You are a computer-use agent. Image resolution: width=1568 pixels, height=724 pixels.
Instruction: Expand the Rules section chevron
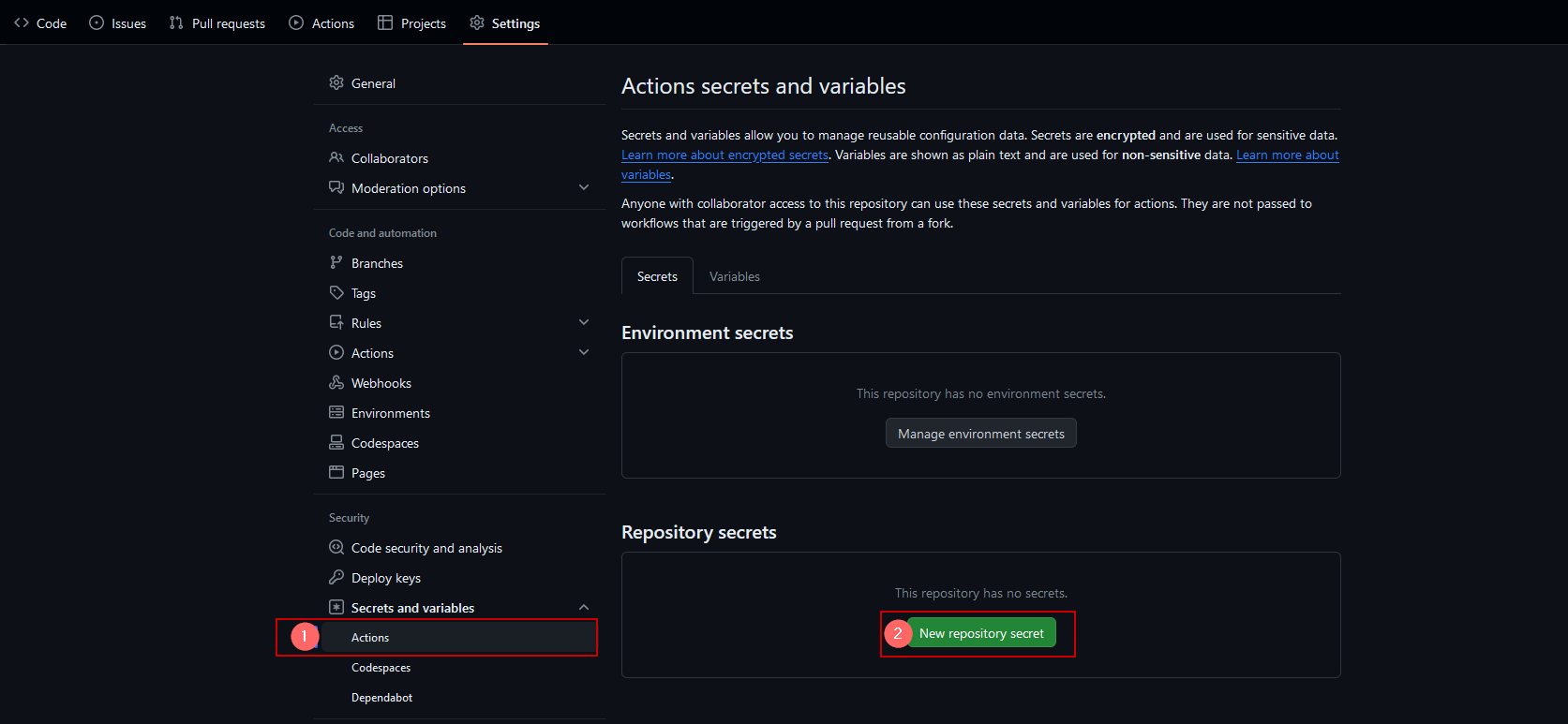pos(584,322)
